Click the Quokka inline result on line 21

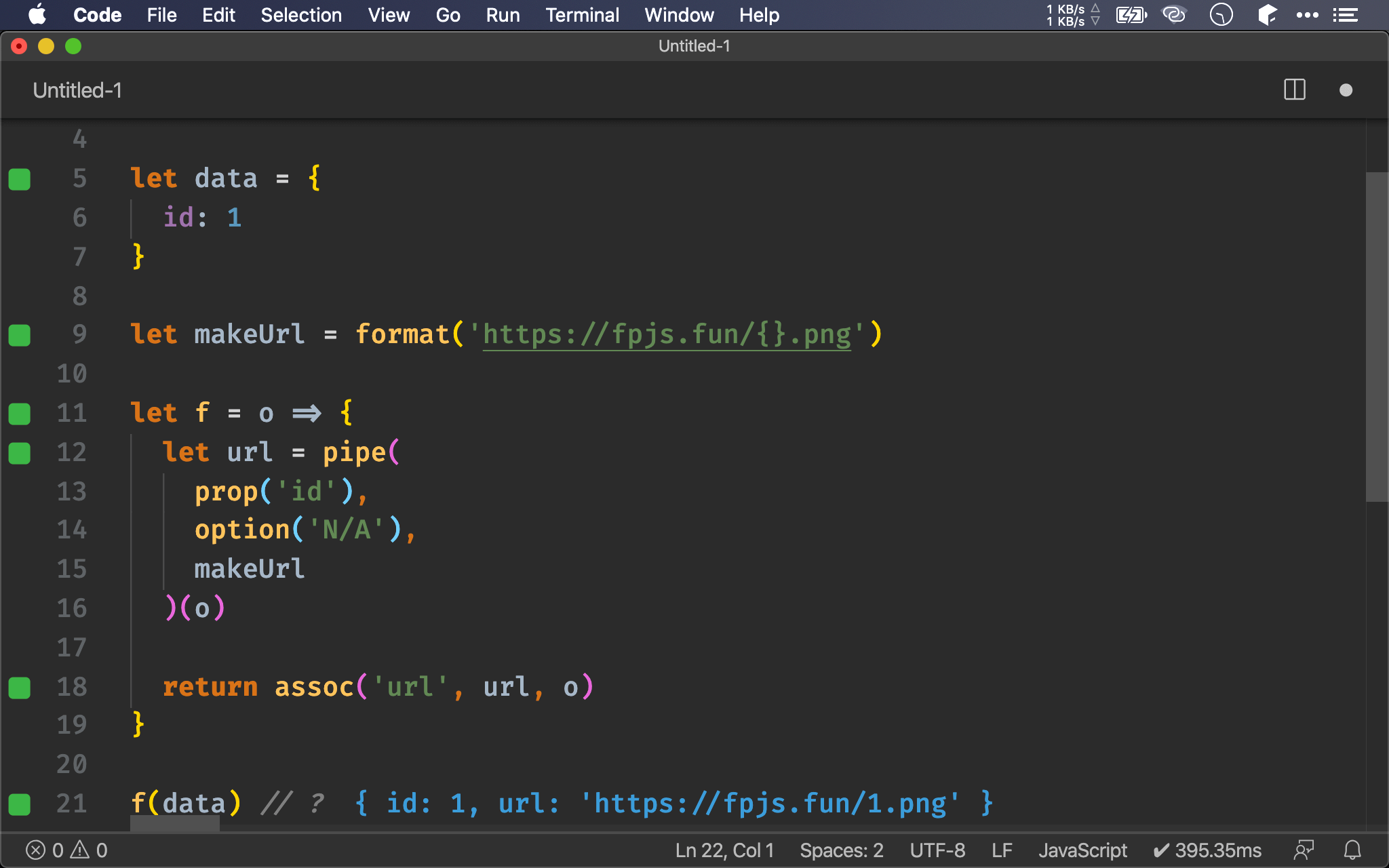click(674, 804)
